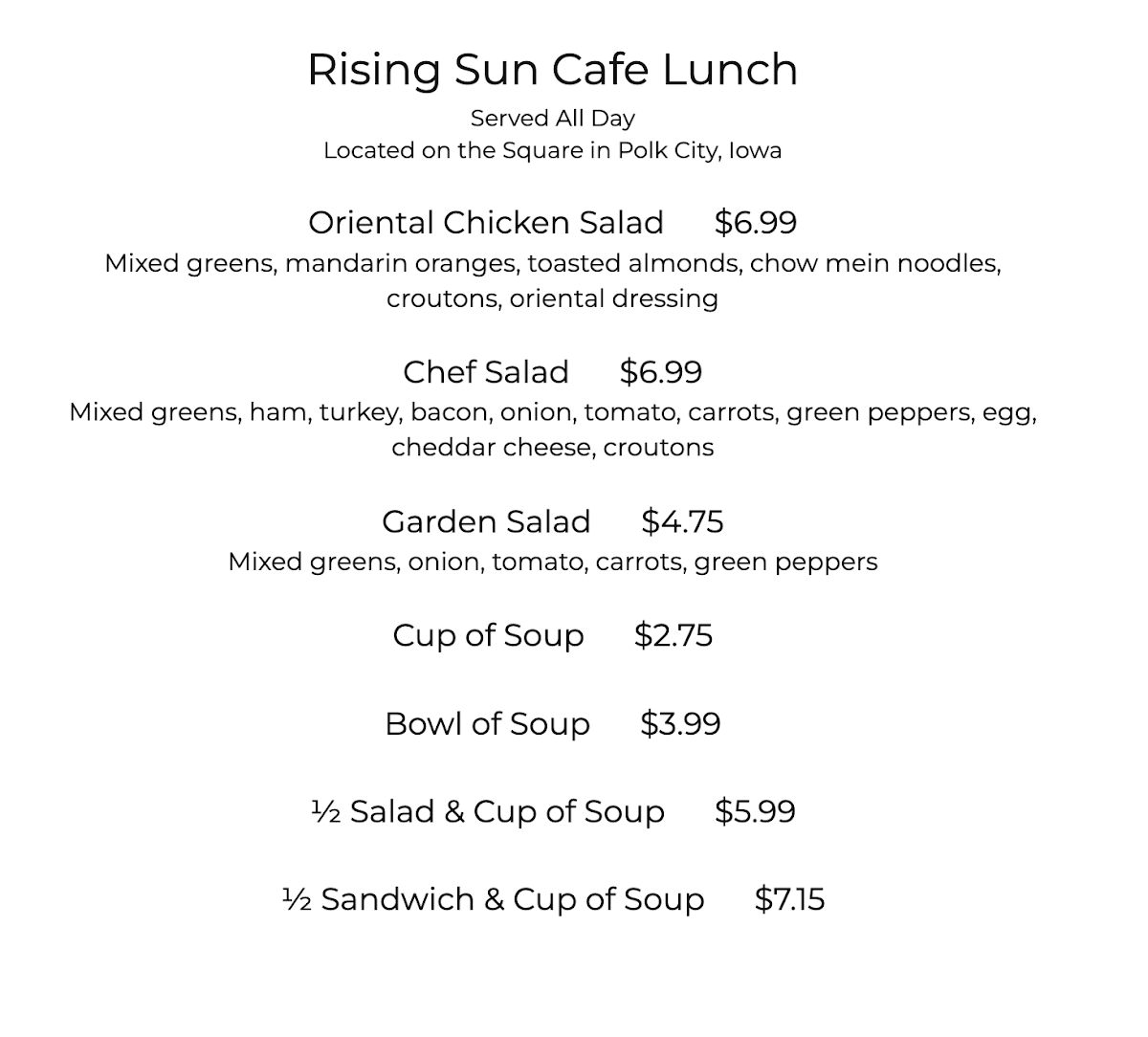The image size is (1148, 1037).
Task: Select the ½ Sandwich & Cup of Soup combo
Action: pos(494,900)
